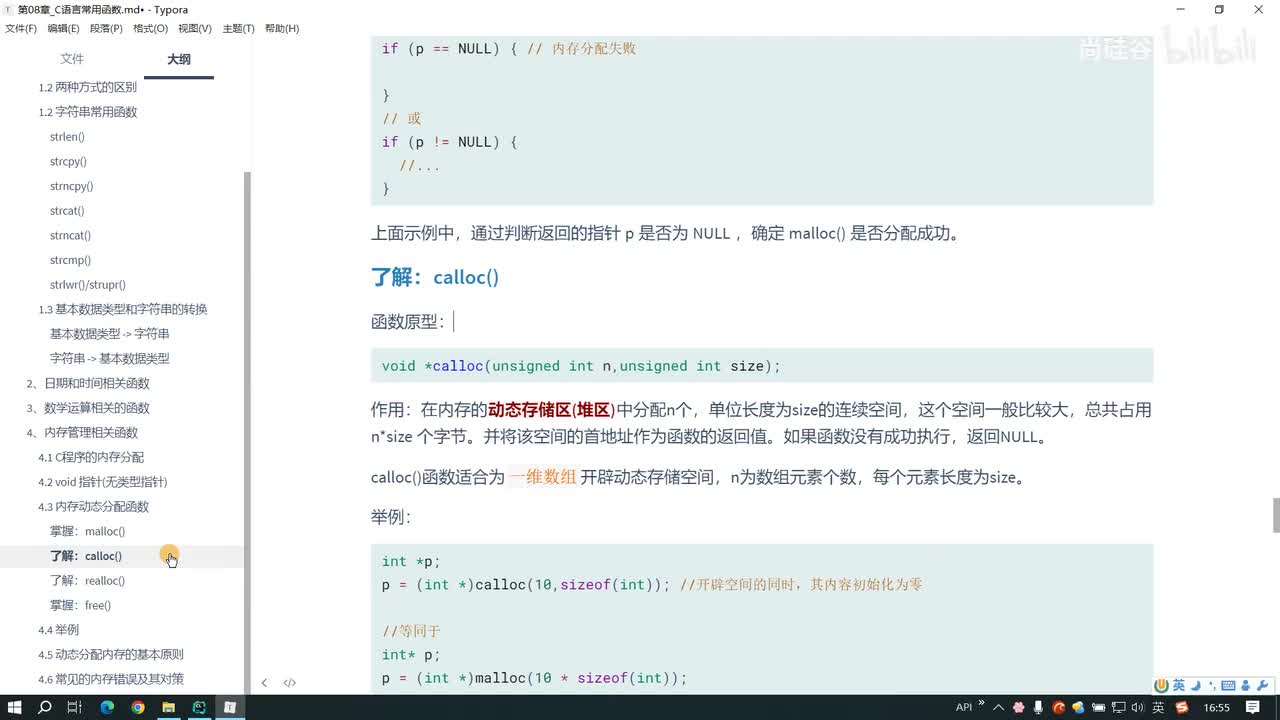Screen dimensions: 1280x720
Task: Go to 2、日期和时间相关函数
Action: click(88, 383)
